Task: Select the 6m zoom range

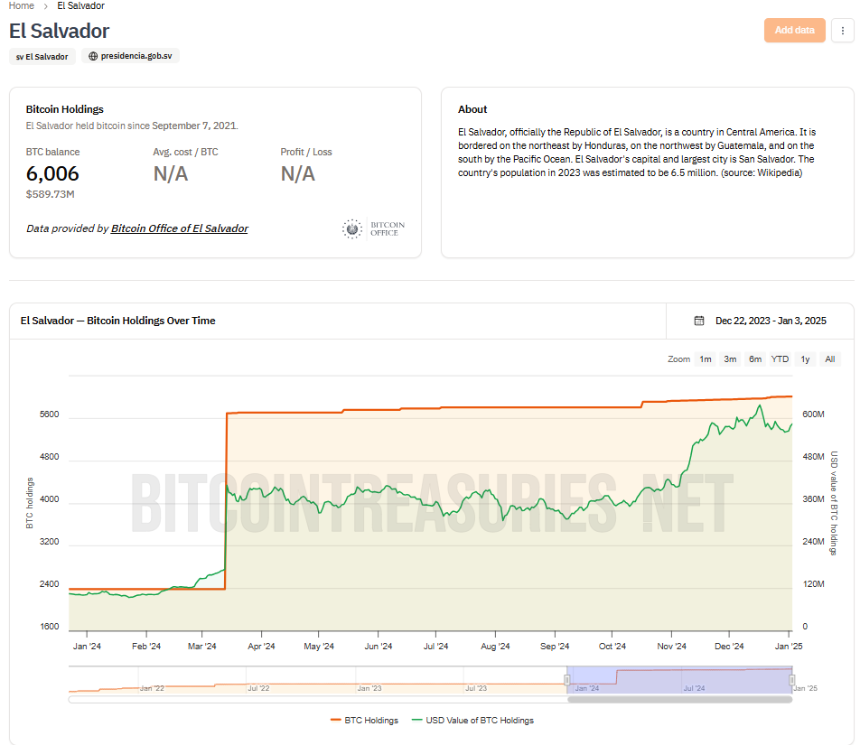Action: [x=755, y=359]
